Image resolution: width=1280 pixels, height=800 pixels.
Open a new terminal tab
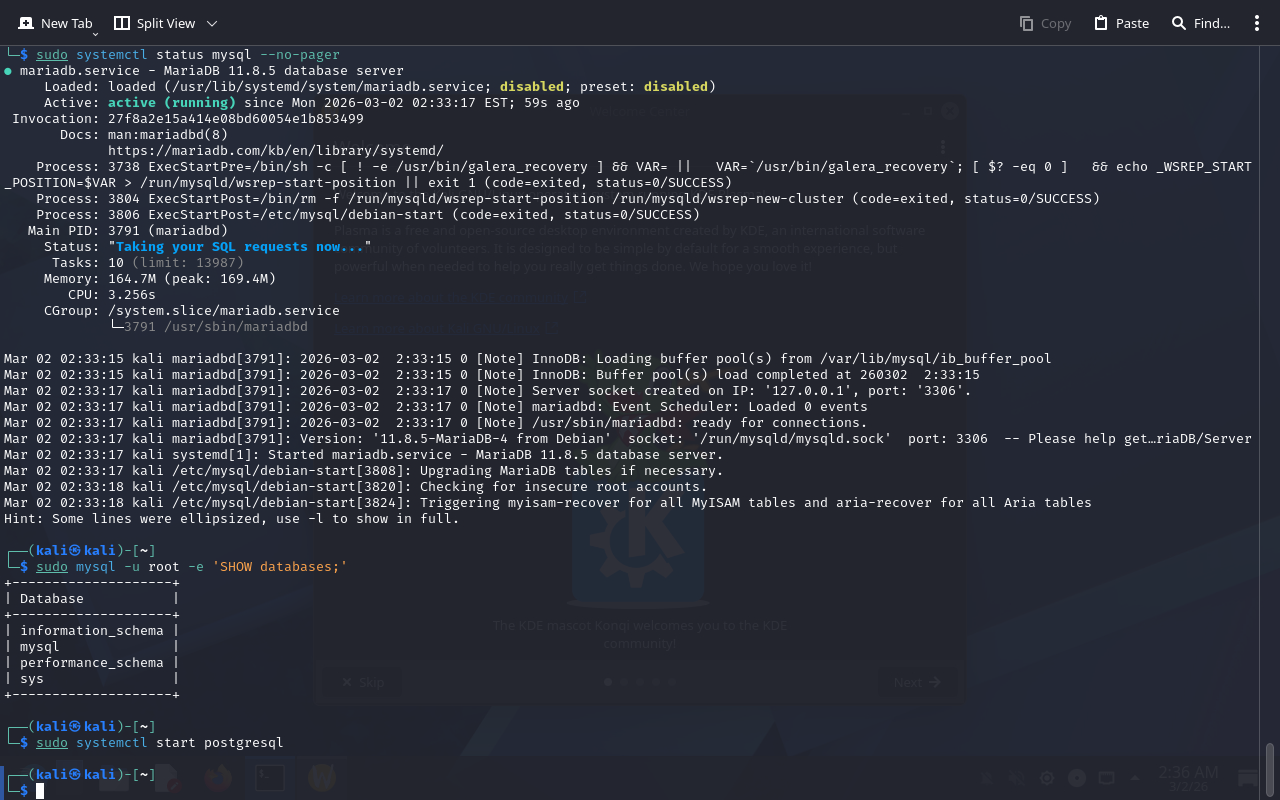pos(55,23)
